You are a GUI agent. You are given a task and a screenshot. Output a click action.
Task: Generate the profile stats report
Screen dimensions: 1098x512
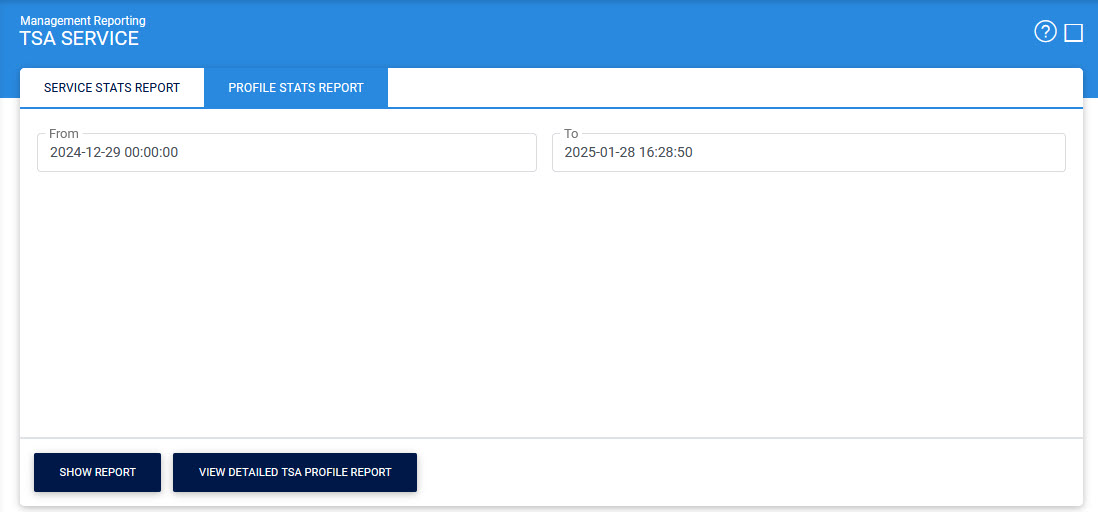point(97,472)
